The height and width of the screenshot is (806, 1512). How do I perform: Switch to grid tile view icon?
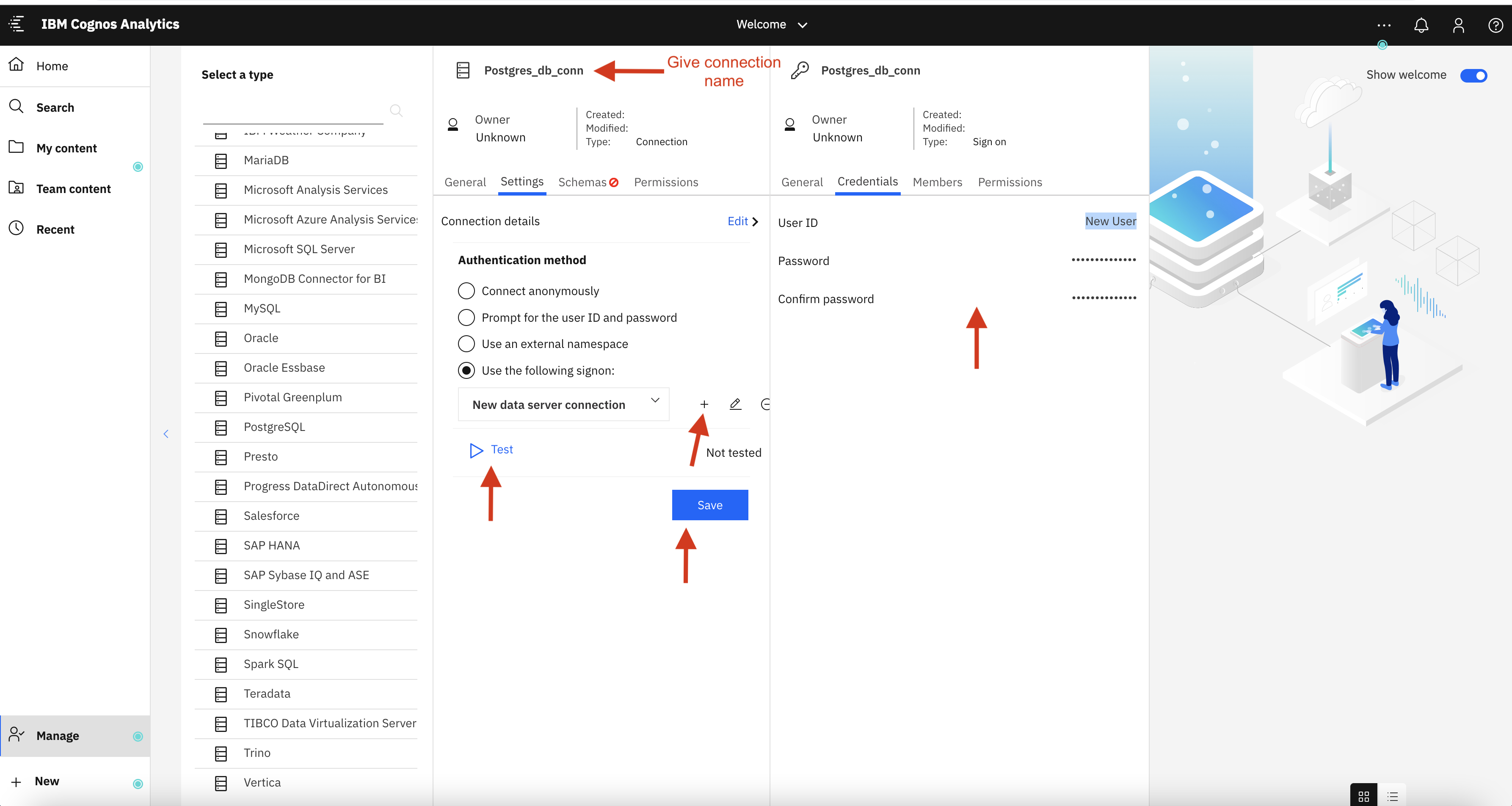tap(1363, 796)
